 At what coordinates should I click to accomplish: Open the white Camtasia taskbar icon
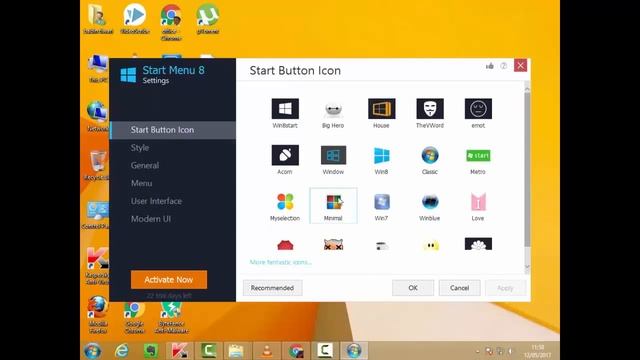[x=325, y=351]
